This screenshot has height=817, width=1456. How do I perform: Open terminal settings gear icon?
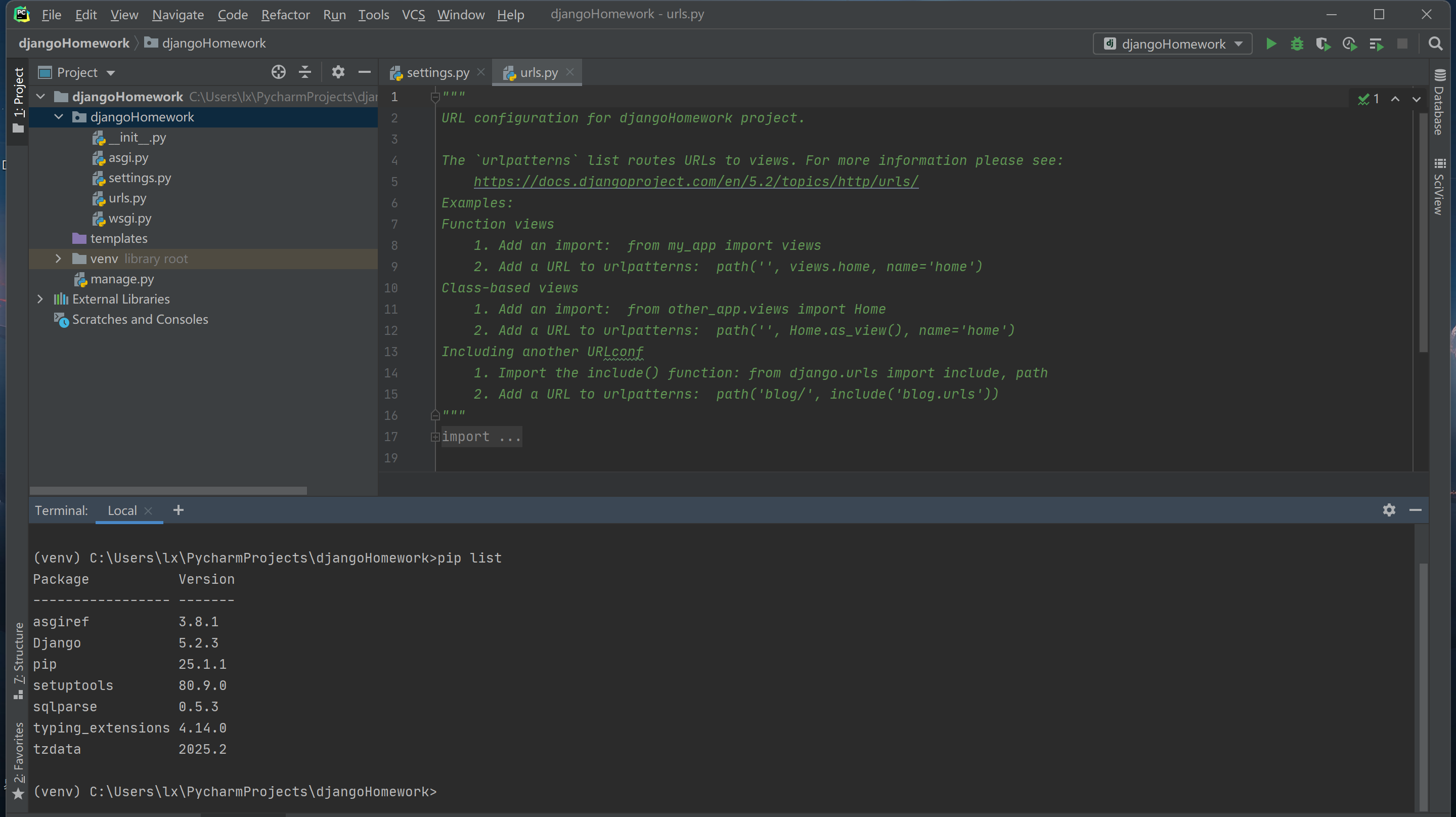coord(1389,510)
